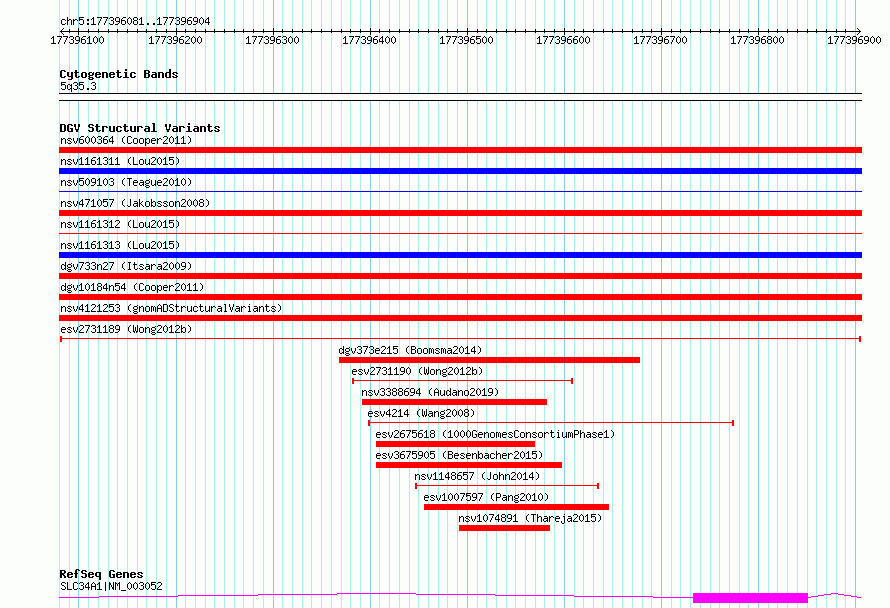Open nsv1074891 (Thareja2015) label
The height and width of the screenshot is (608, 890).
pos(530,518)
